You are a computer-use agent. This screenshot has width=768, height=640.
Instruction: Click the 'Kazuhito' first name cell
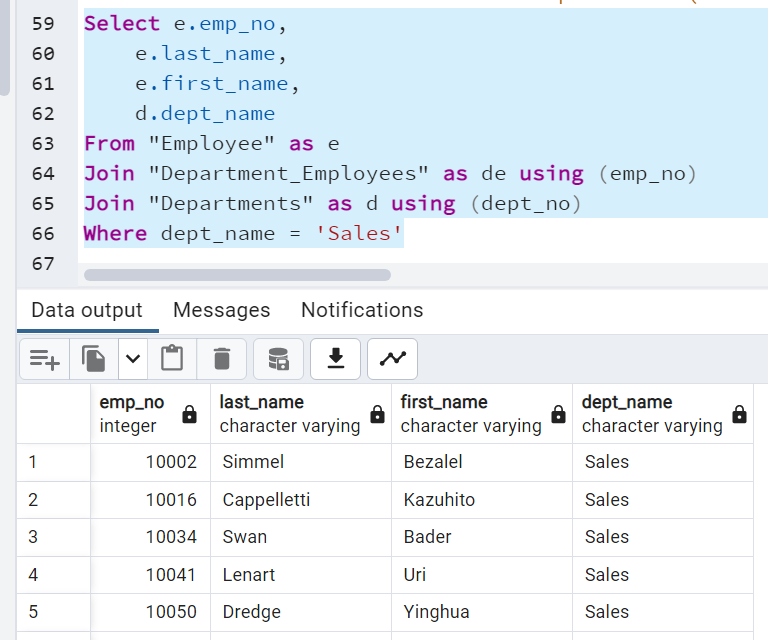click(x=482, y=499)
